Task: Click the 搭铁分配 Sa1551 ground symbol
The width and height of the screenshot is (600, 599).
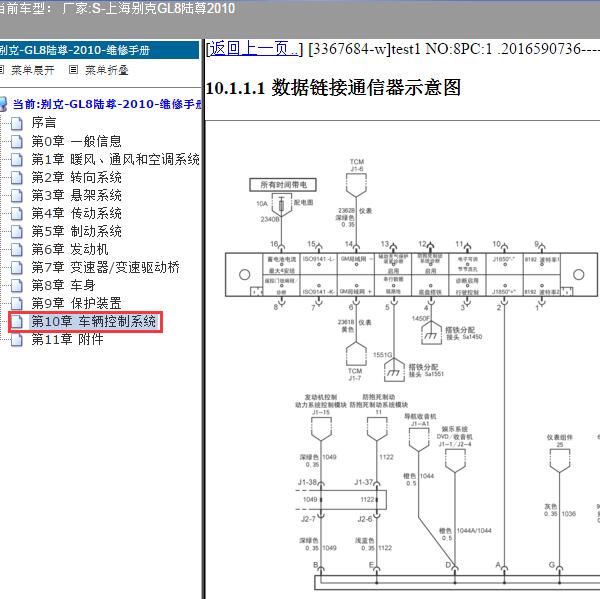Action: (394, 370)
